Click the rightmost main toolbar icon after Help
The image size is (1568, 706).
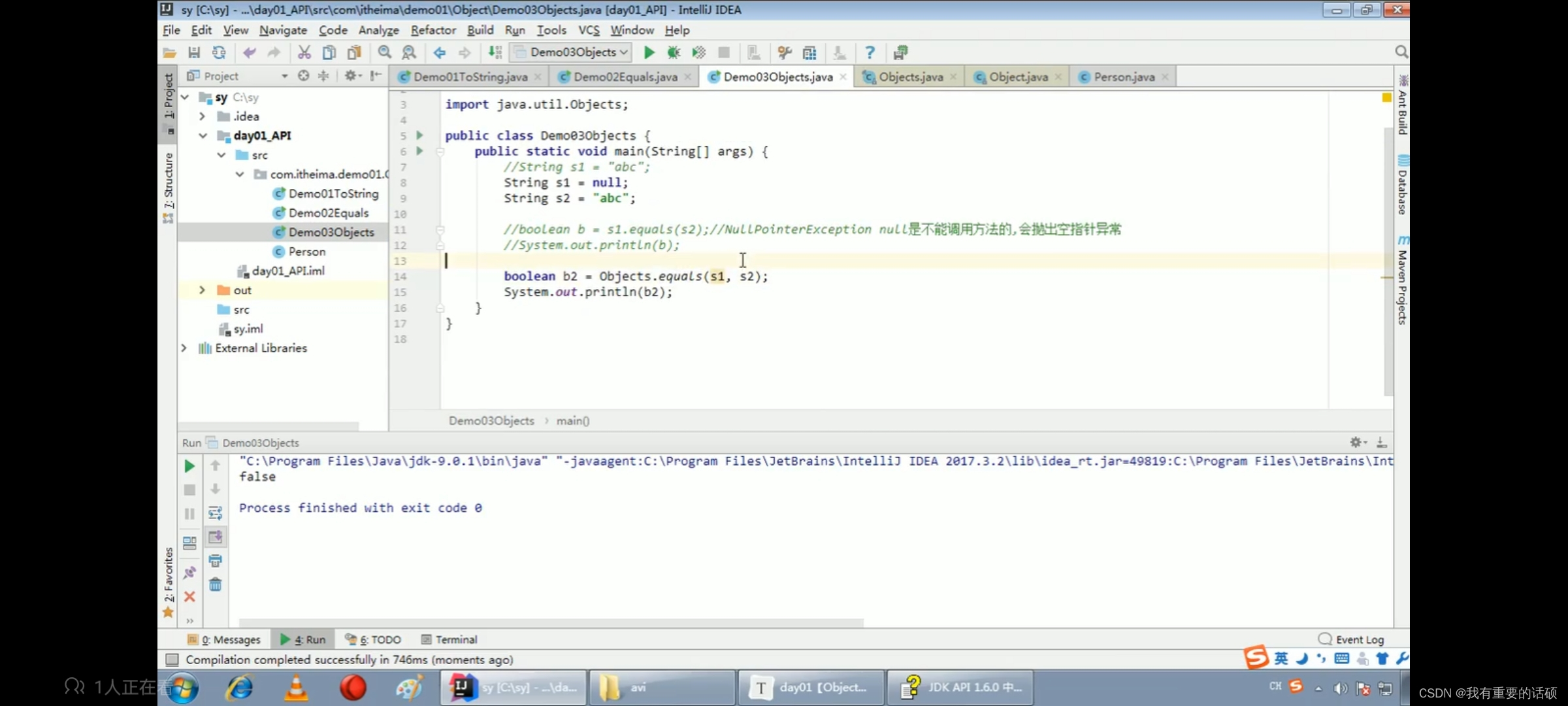click(900, 53)
